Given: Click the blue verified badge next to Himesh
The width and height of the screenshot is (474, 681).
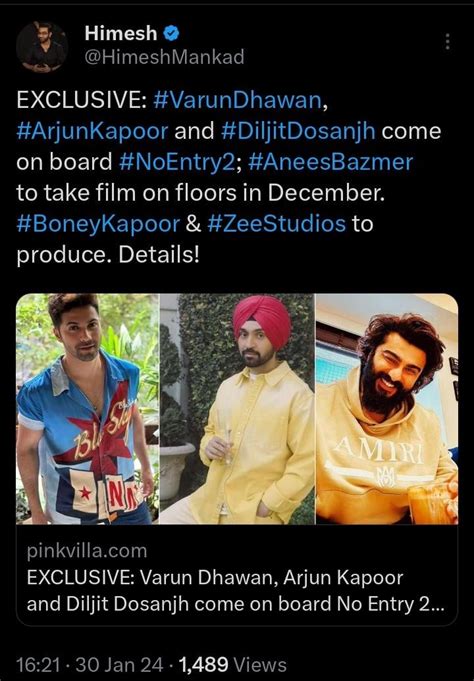Looking at the screenshot, I should [171, 33].
